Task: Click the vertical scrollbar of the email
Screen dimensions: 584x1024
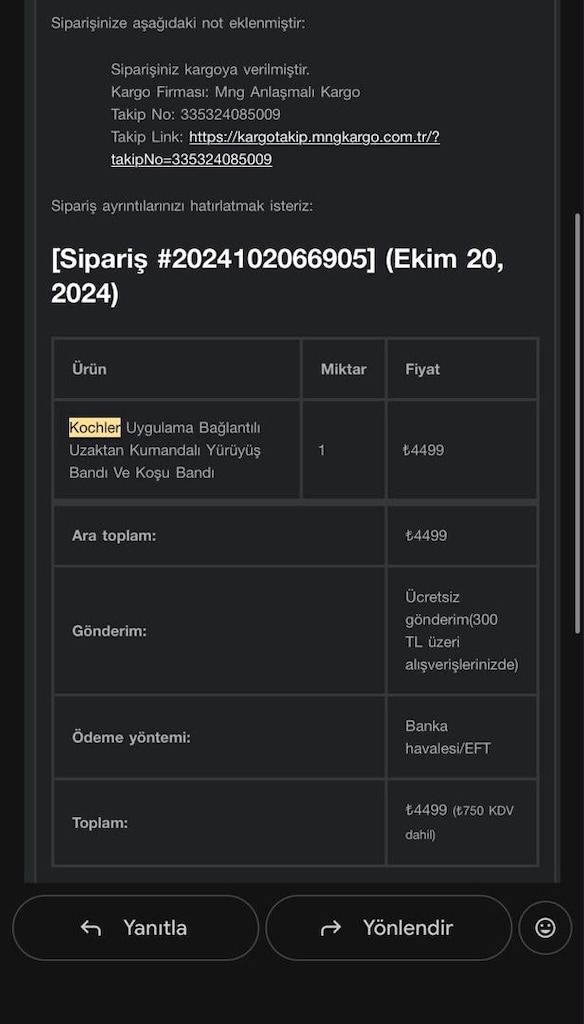Action: (577, 423)
